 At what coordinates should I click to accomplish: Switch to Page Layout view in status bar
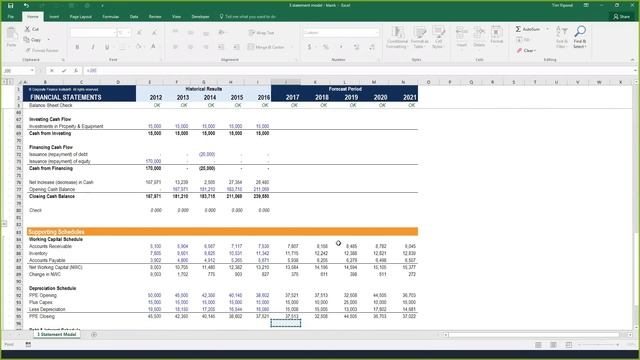[553, 345]
